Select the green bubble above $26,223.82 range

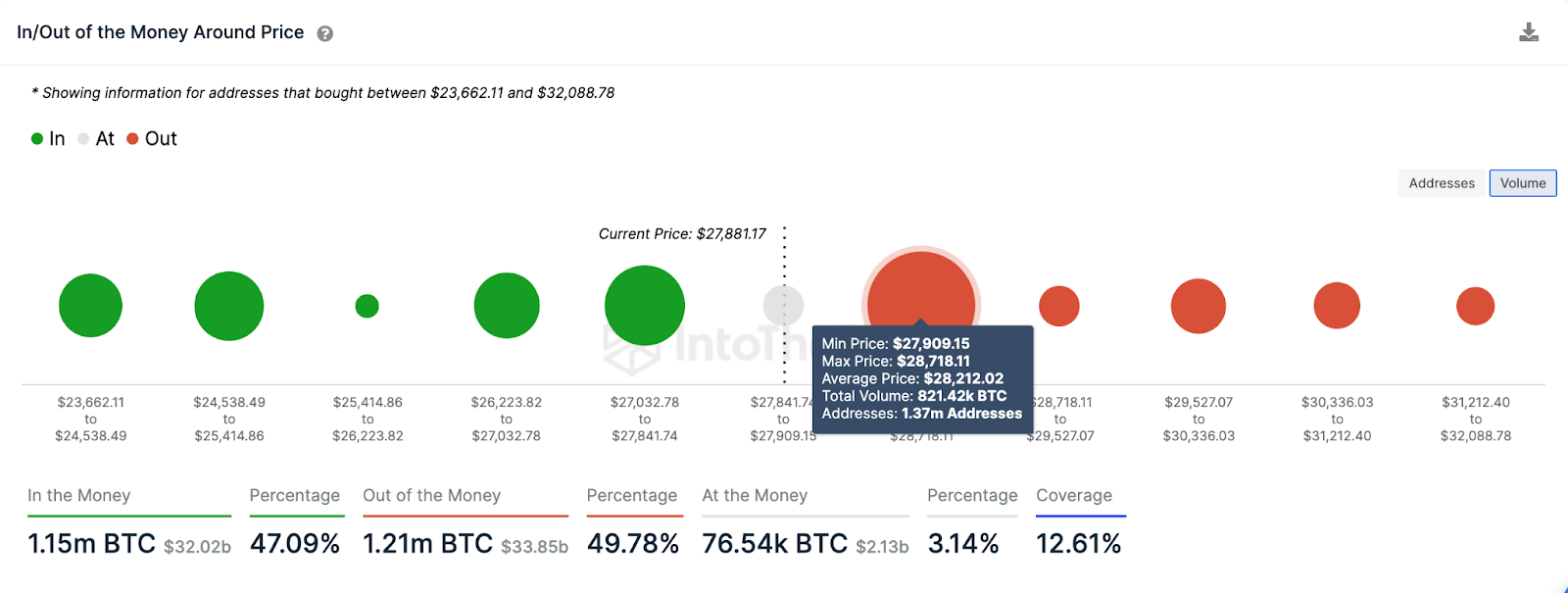click(507, 305)
